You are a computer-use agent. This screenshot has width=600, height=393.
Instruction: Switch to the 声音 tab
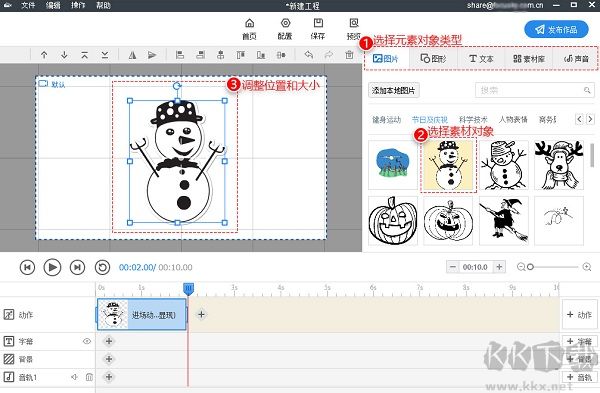[576, 59]
